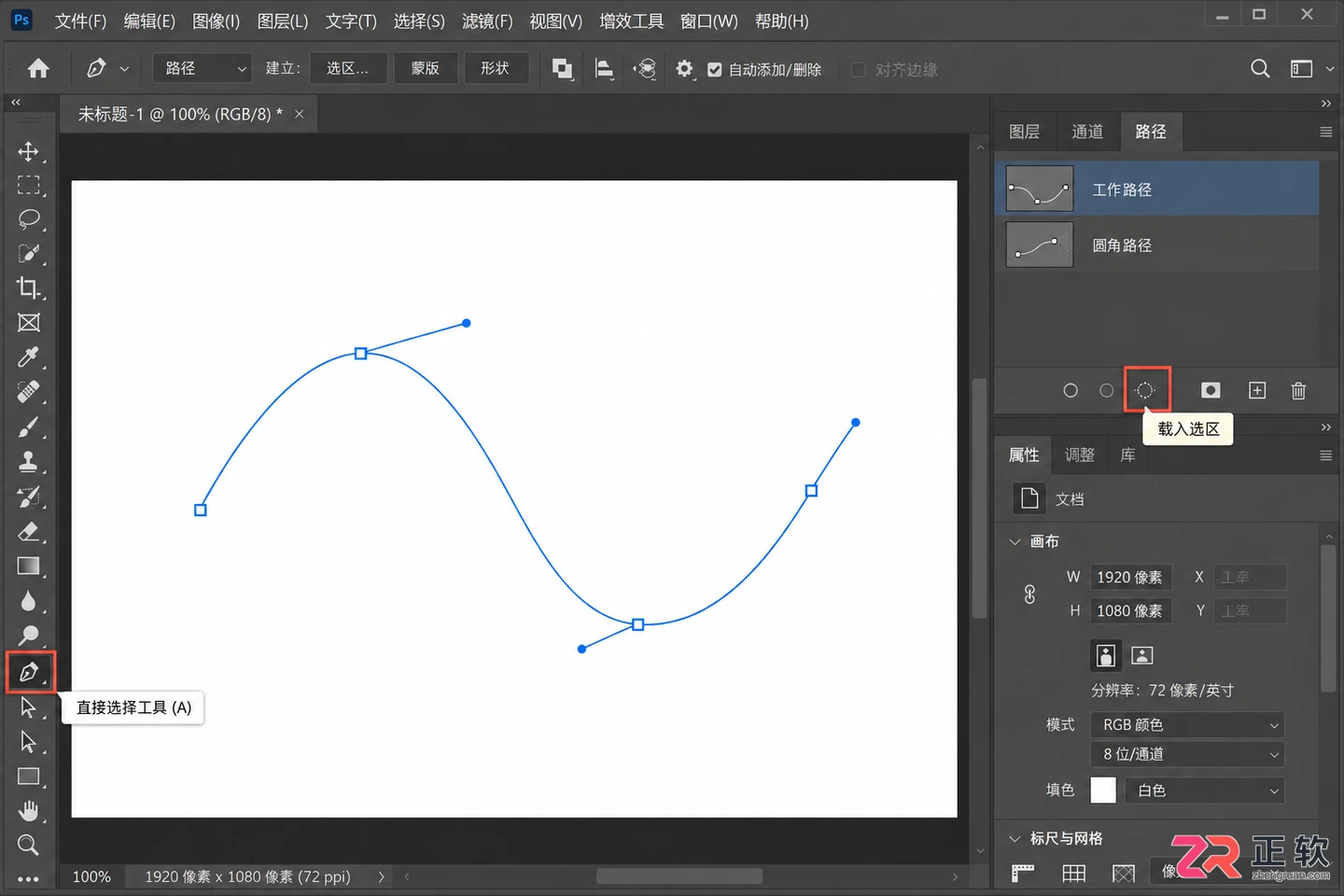Select the 圆角路径 path row

[1157, 245]
